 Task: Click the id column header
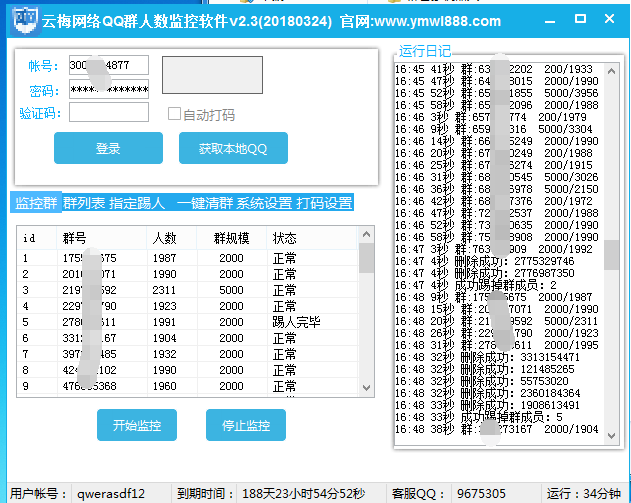click(37, 238)
